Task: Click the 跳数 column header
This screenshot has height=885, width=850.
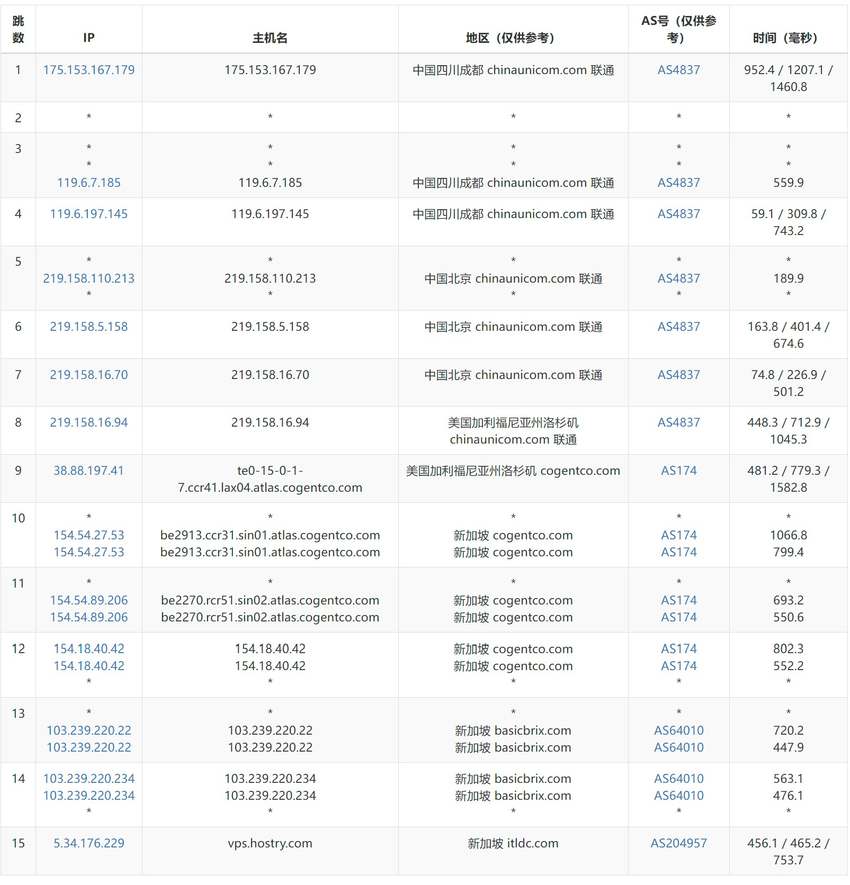Action: (x=18, y=29)
